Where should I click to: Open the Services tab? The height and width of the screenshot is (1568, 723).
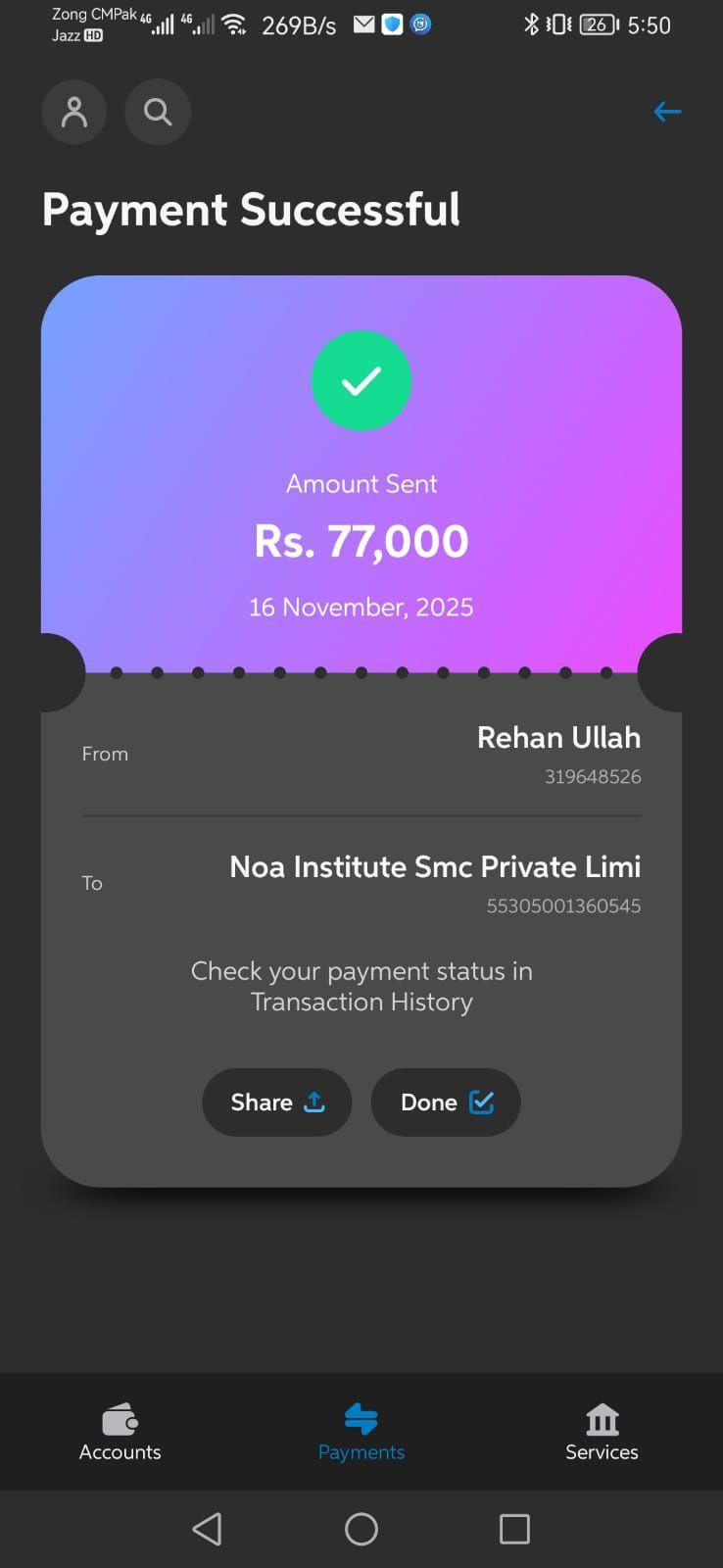click(602, 1433)
